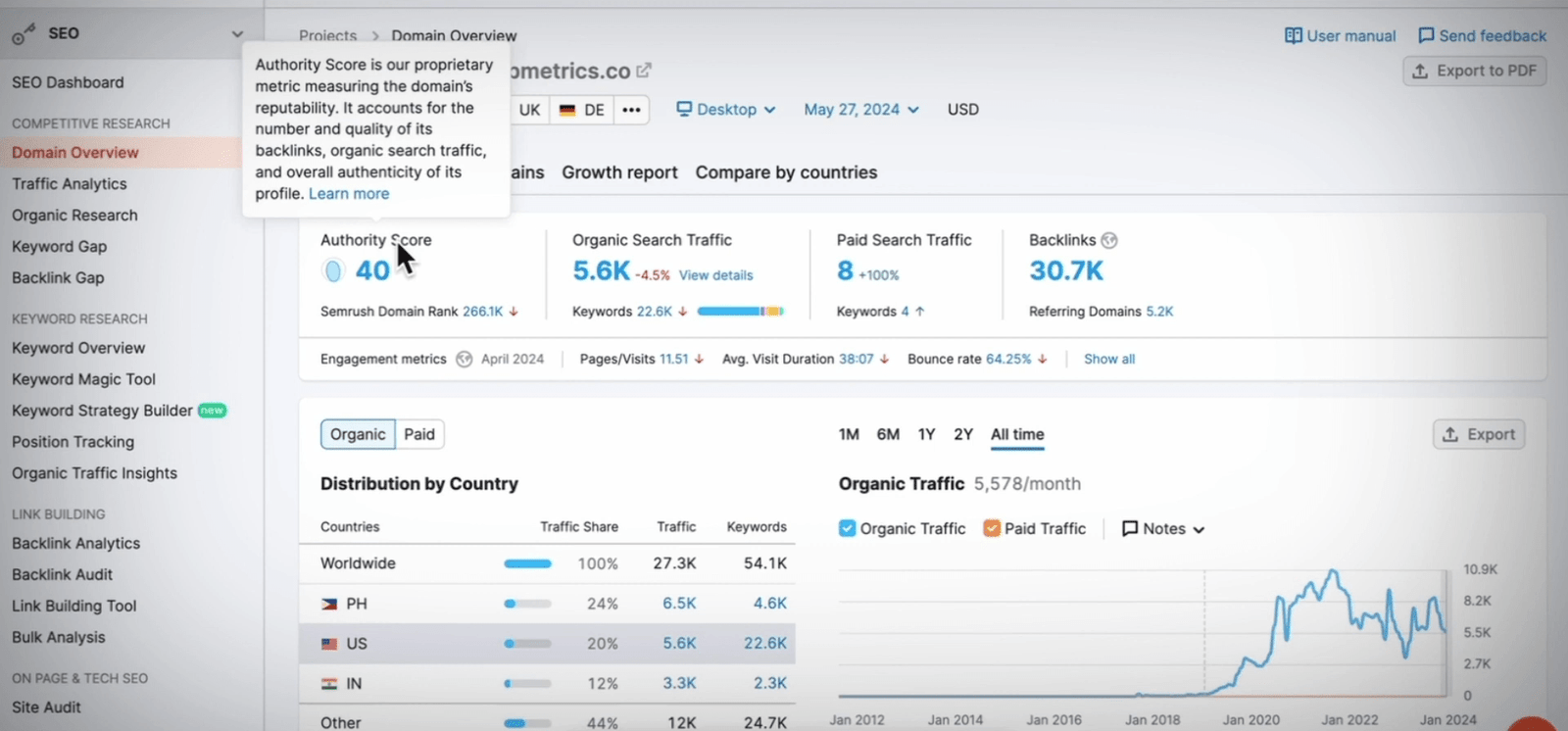Screen dimensions: 1568x731
Task: Open the May 27, 2024 date dropdown
Action: pyautogui.click(x=861, y=110)
